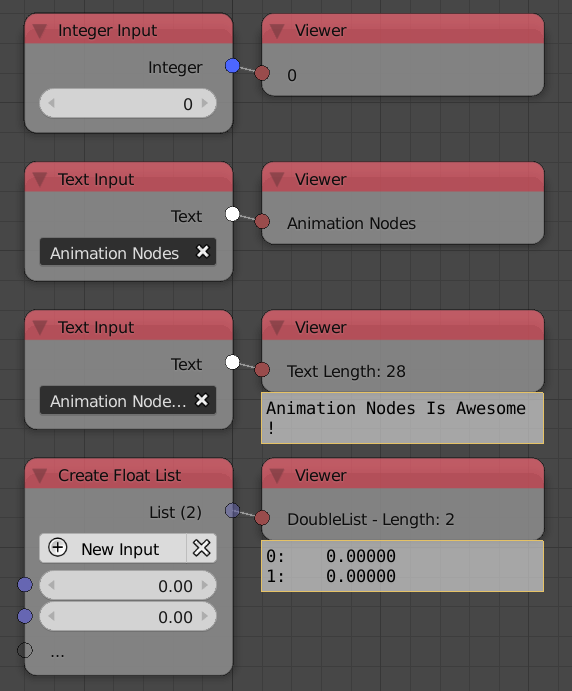Click the blue Integer output socket

pyautogui.click(x=232, y=66)
